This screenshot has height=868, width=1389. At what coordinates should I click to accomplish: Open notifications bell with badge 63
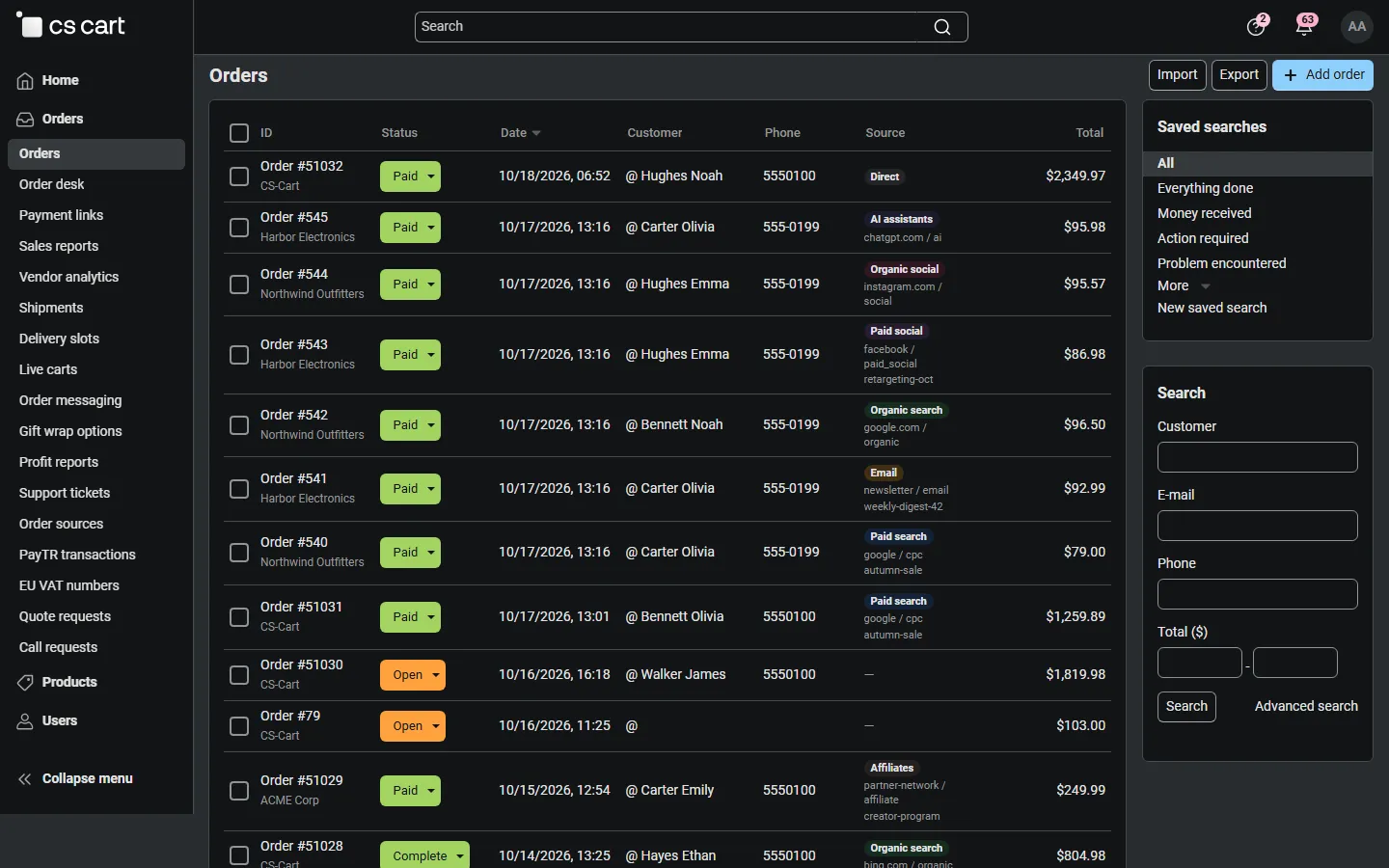pos(1304,26)
